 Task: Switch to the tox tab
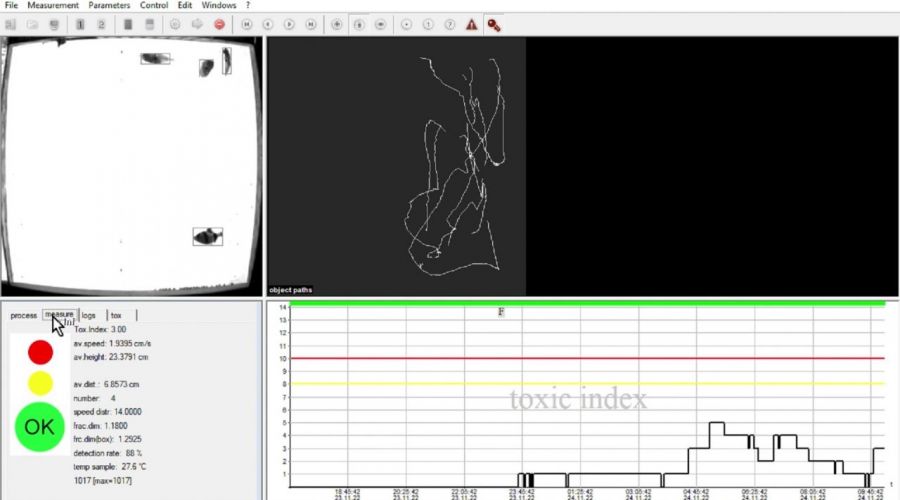coord(117,315)
